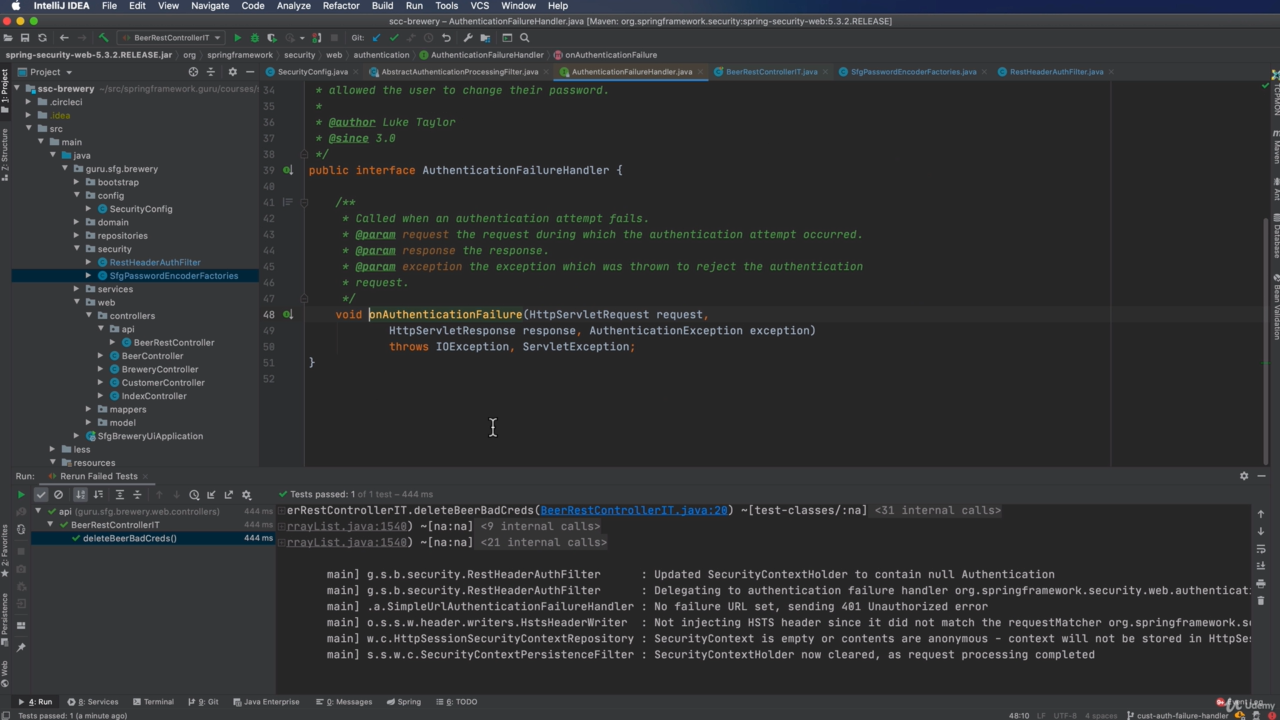Click the BeerRestControllerIT.java:20 stack trace link
Image resolution: width=1280 pixels, height=720 pixels.
coord(634,510)
